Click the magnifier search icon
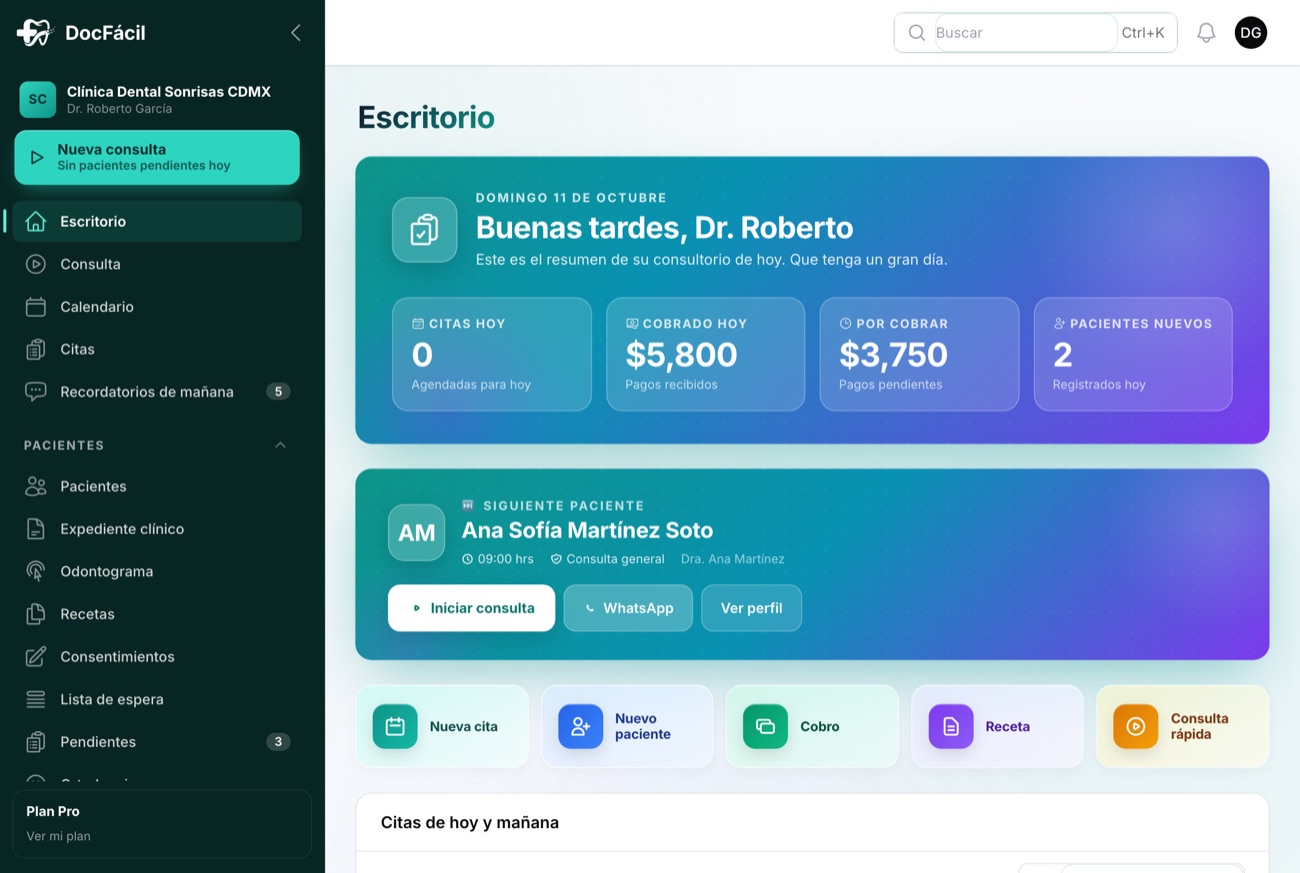This screenshot has width=1300, height=873. coord(916,33)
